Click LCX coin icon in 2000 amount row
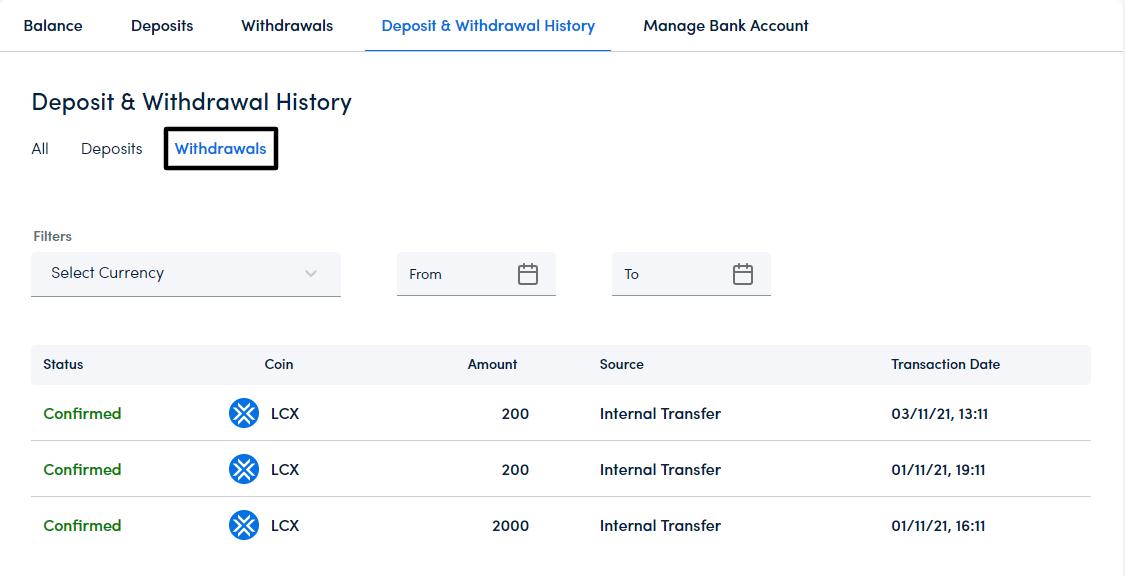 click(244, 525)
